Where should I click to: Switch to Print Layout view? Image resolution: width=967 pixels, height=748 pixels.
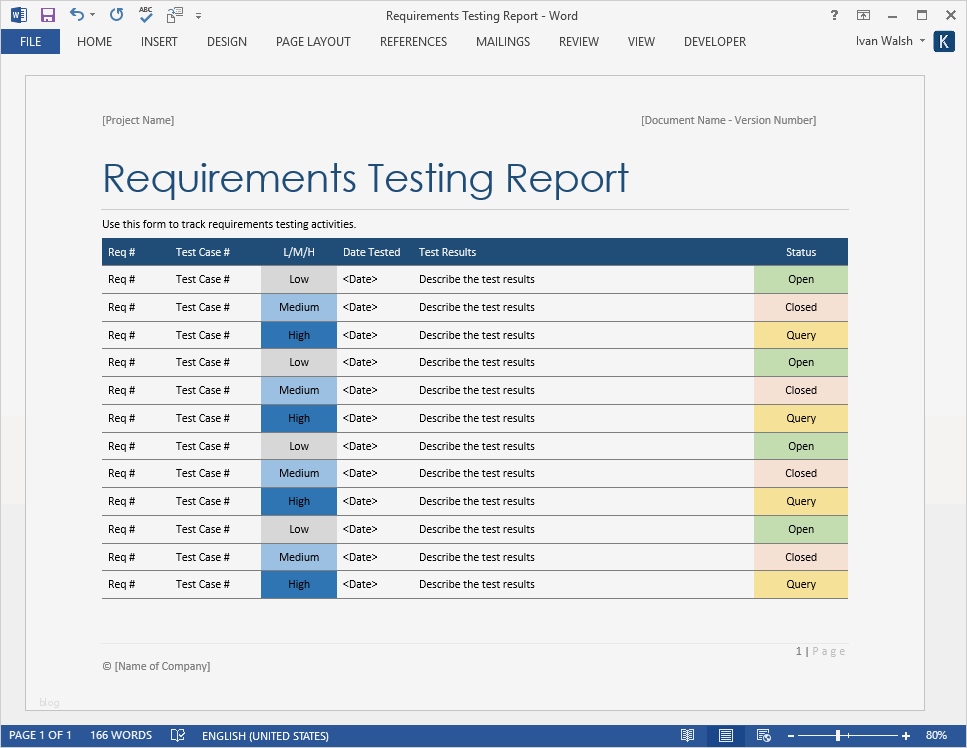click(x=727, y=735)
